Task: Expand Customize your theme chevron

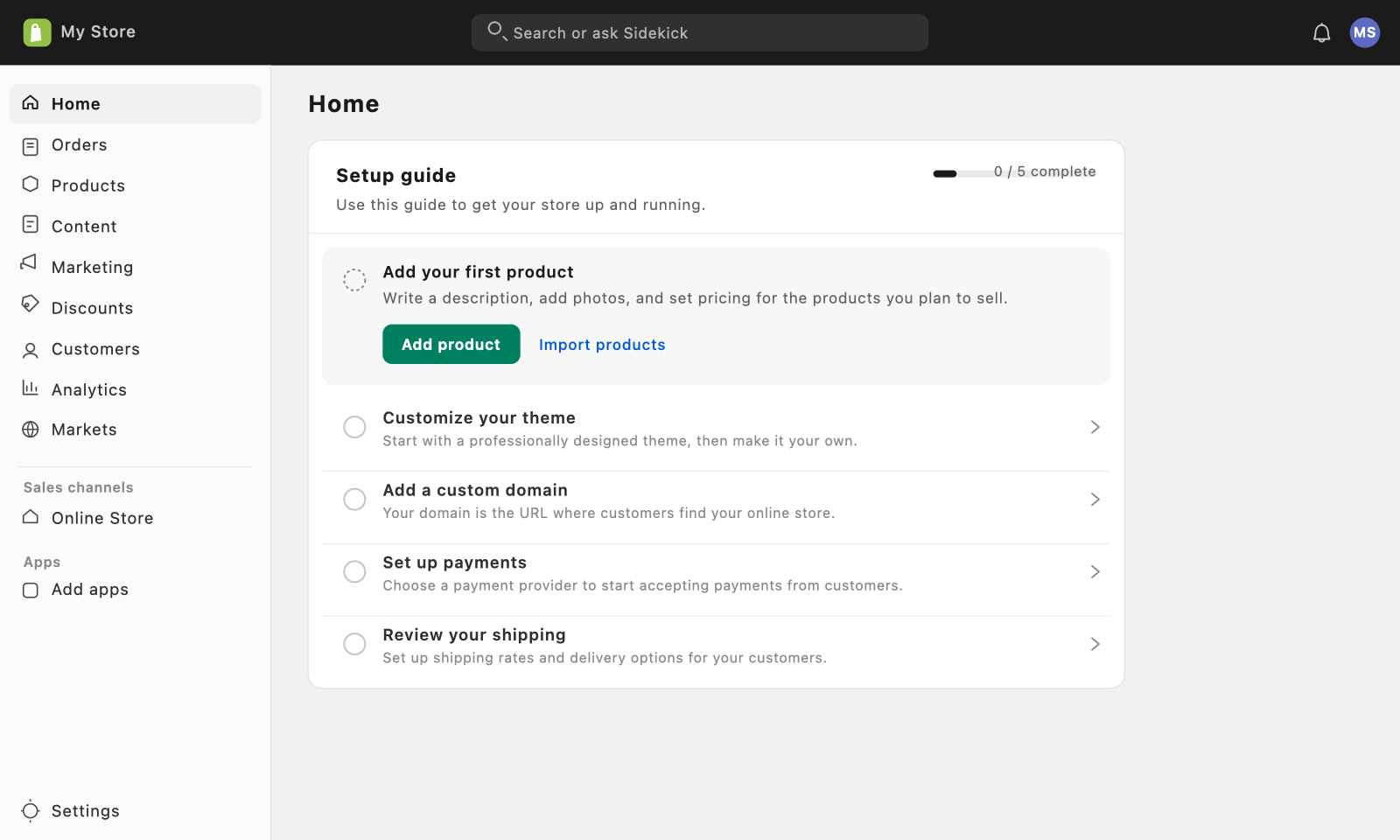Action: tap(1095, 427)
